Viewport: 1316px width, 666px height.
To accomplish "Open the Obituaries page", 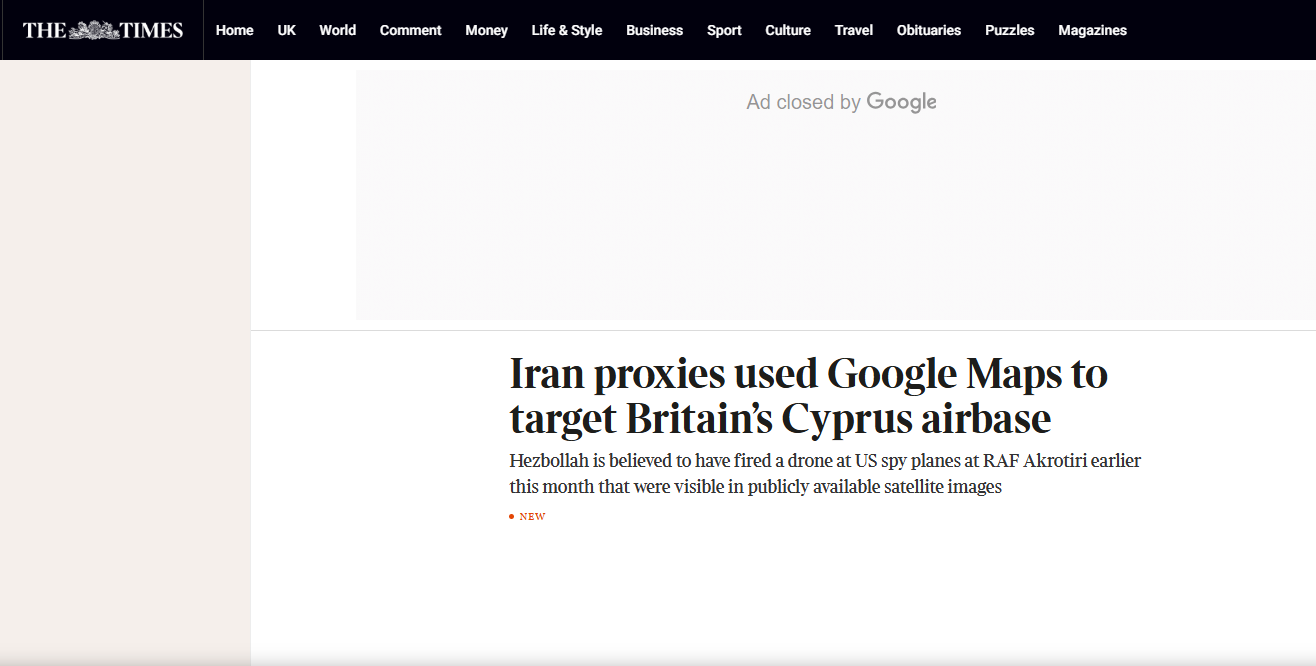I will pyautogui.click(x=928, y=30).
